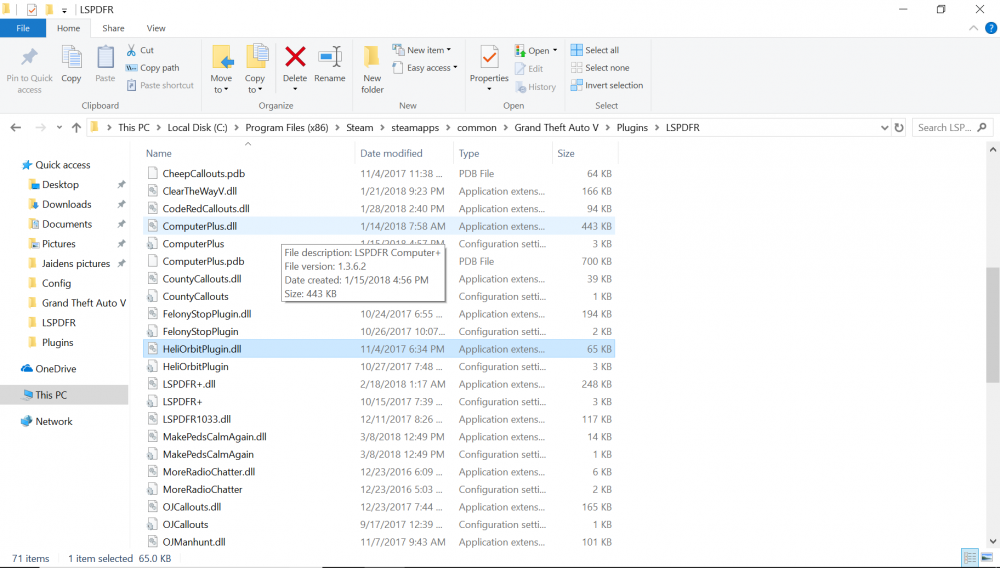This screenshot has height=568, width=1000.
Task: Click Plugins in the address breadcrumb
Action: [631, 128]
